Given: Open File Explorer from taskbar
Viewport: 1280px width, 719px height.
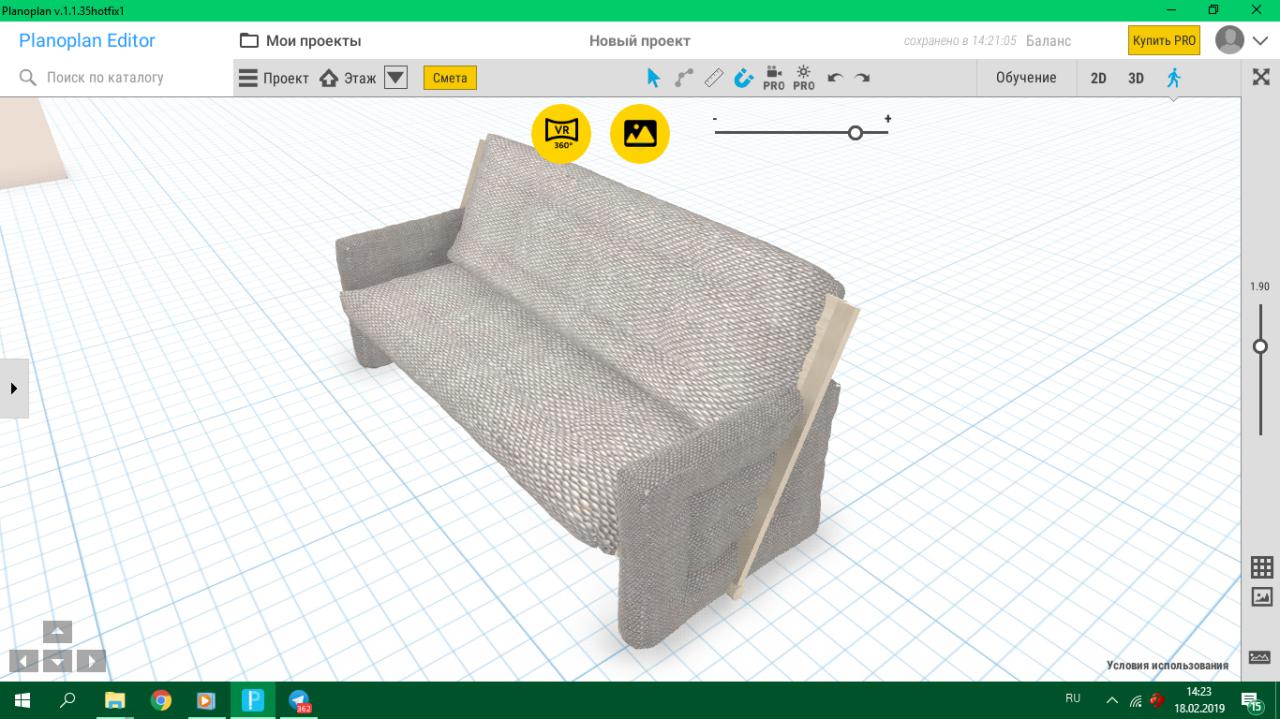Looking at the screenshot, I should click(115, 700).
